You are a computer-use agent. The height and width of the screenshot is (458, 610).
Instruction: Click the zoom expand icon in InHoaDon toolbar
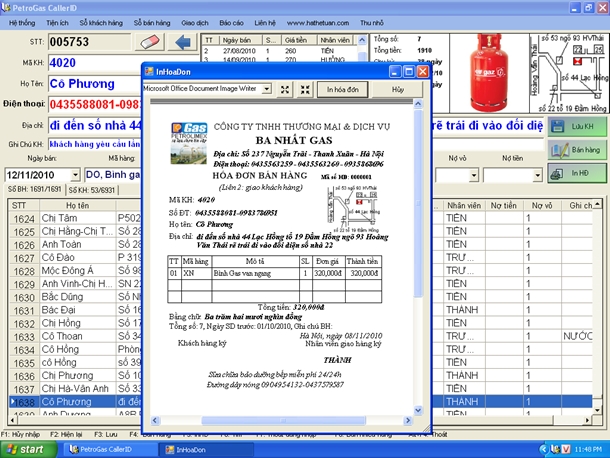coord(285,89)
